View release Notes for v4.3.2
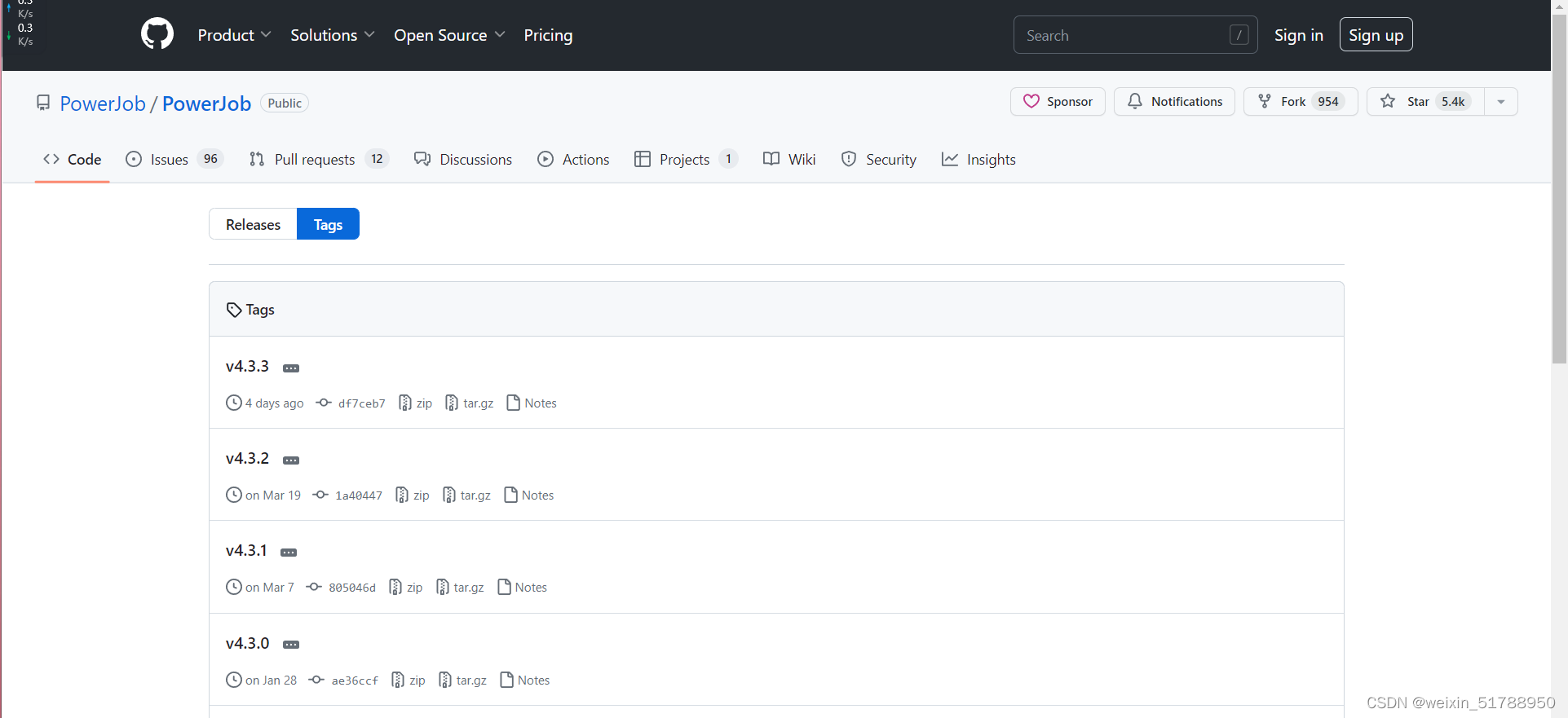Image resolution: width=1568 pixels, height=718 pixels. click(x=529, y=496)
